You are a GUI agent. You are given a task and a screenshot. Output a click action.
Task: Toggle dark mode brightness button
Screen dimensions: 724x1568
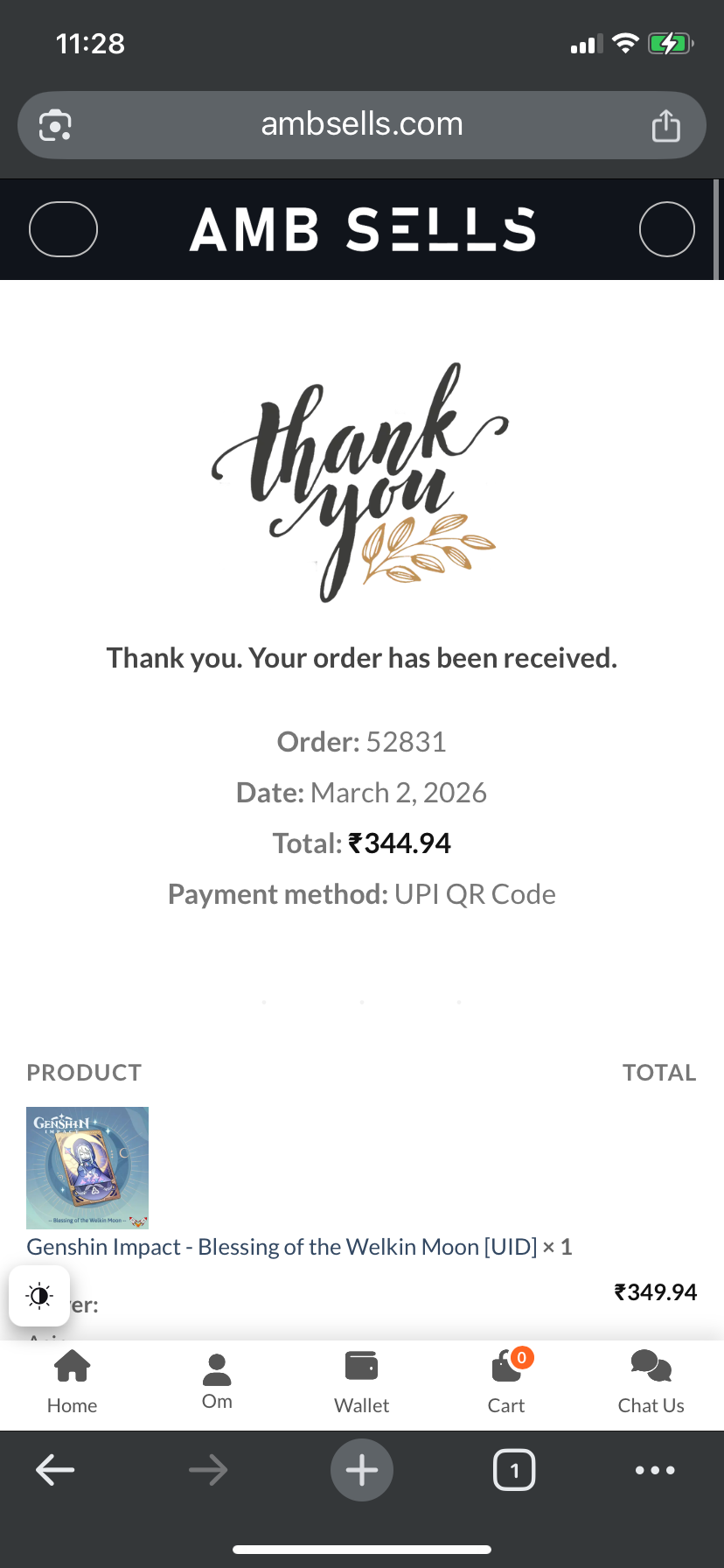point(39,1296)
